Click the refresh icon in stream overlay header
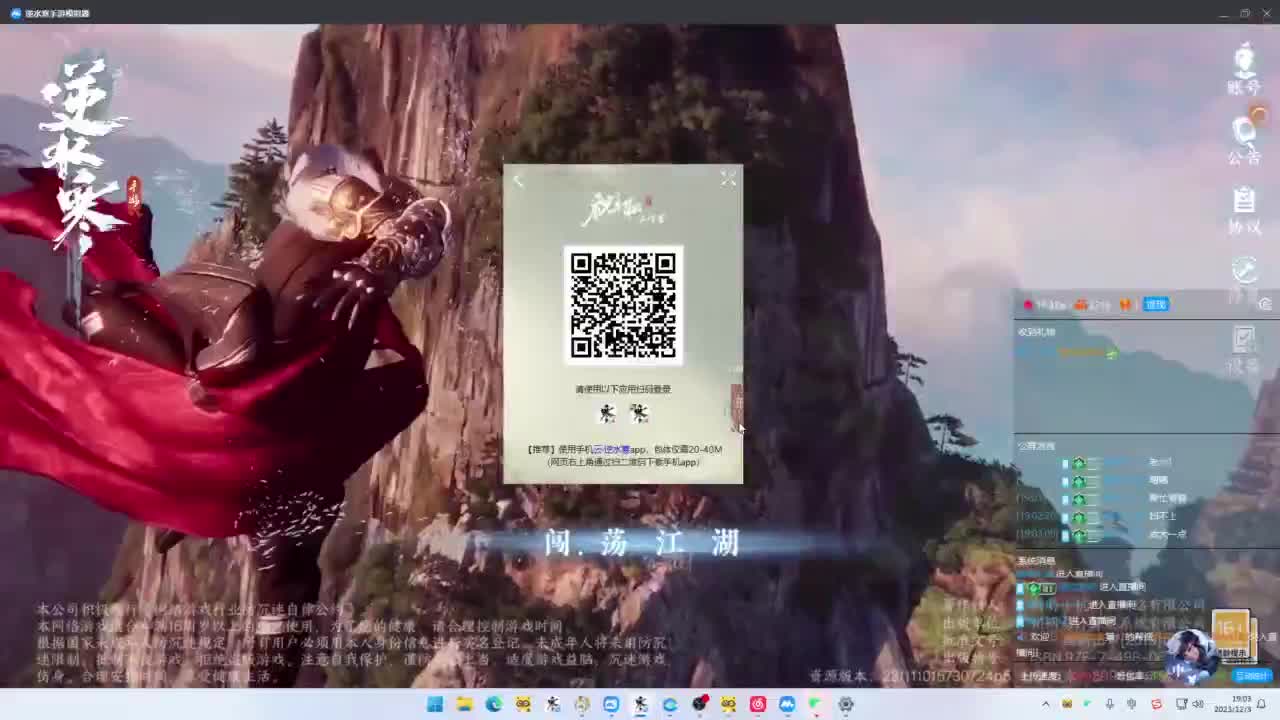Image resolution: width=1280 pixels, height=720 pixels. click(1265, 304)
